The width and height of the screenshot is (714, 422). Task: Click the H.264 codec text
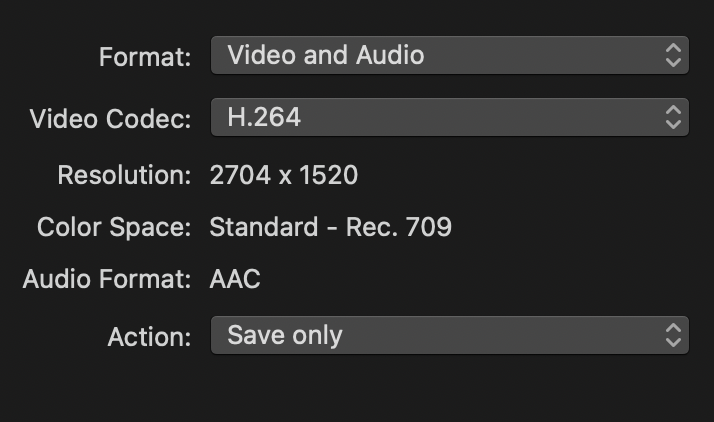264,118
